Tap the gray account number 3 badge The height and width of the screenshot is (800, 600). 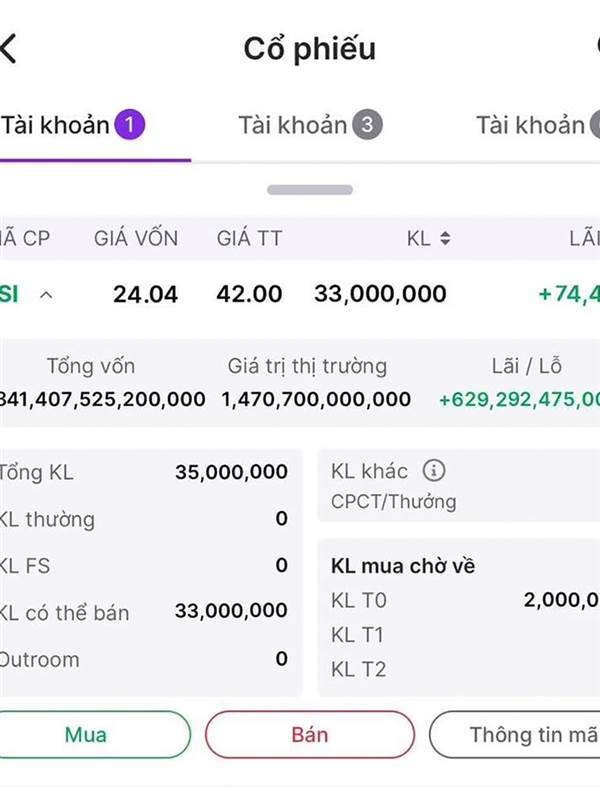pos(367,125)
